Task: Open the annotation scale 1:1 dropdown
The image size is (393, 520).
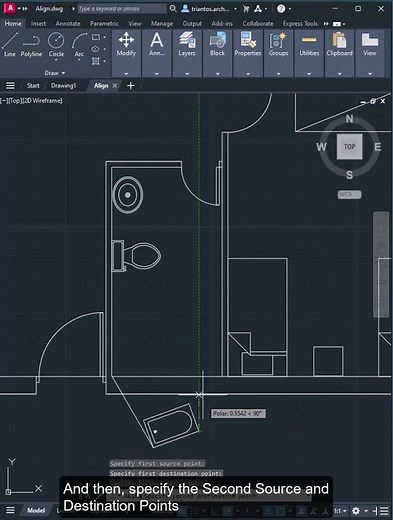Action: point(340,511)
